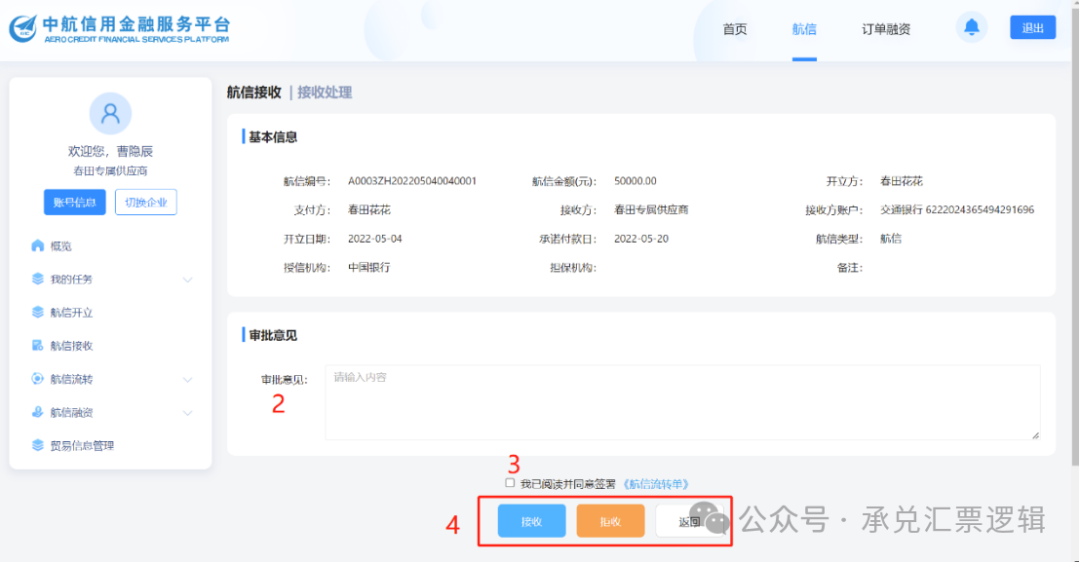Open the 《航信流转单》 link
The width and height of the screenshot is (1080, 562).
coord(655,484)
